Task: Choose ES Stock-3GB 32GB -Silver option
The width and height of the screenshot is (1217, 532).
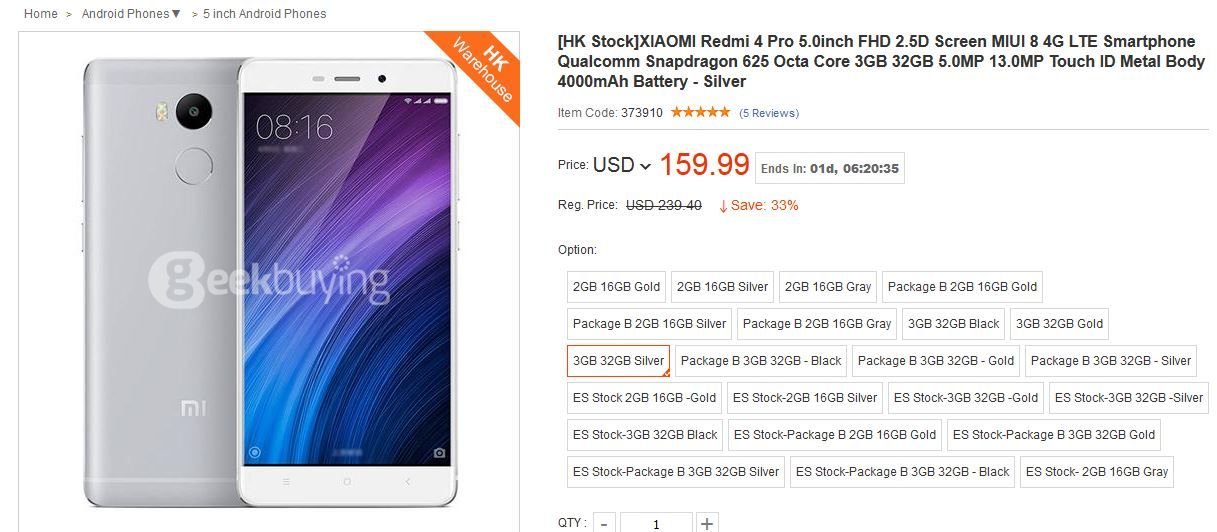Action: coord(1129,398)
